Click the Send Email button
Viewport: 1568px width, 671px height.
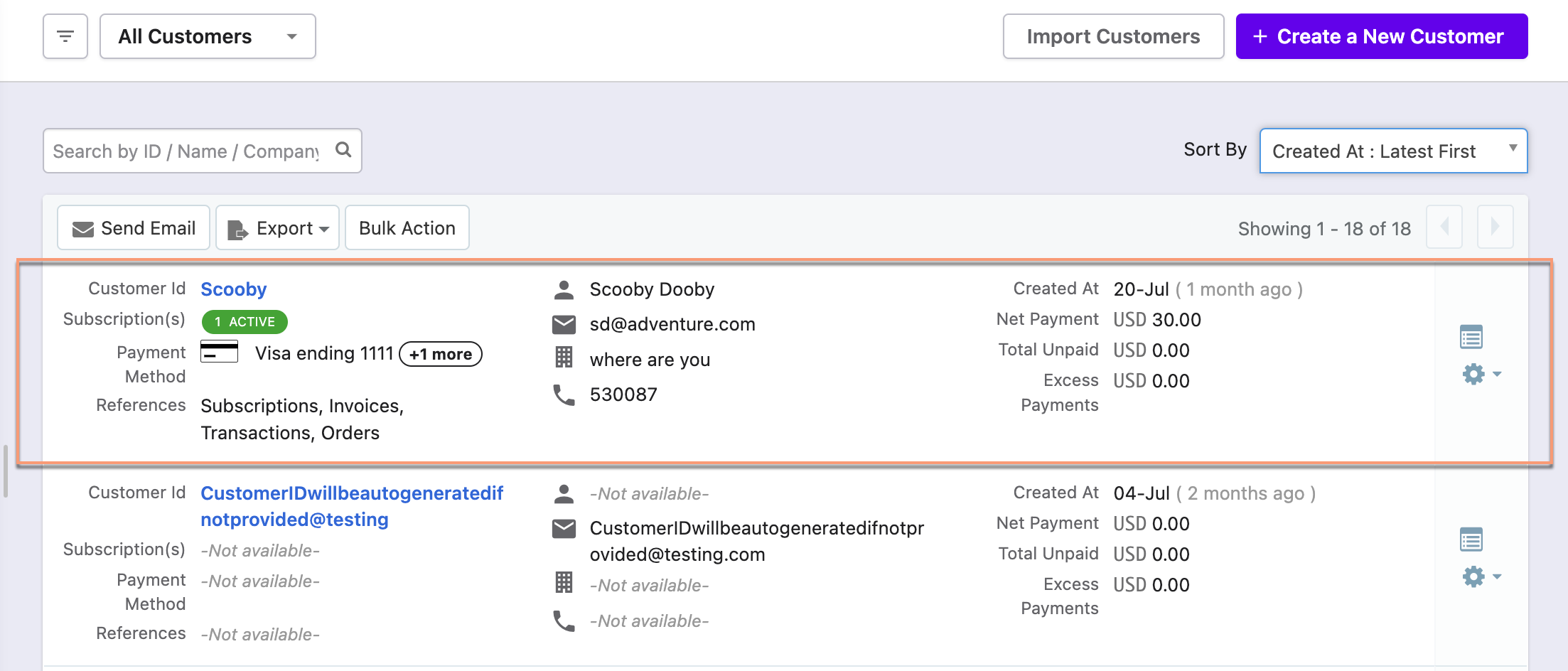(134, 228)
